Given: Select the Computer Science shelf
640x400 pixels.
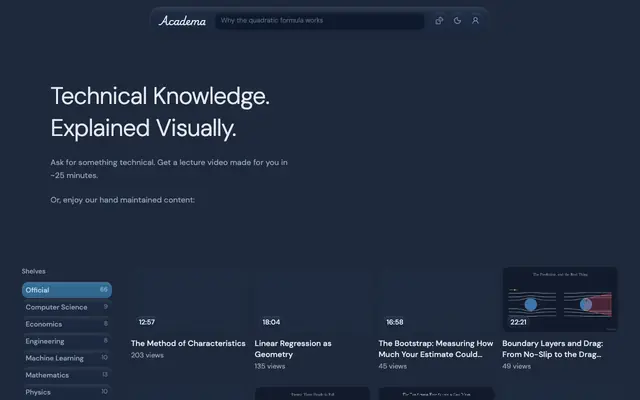Looking at the screenshot, I should coord(67,307).
